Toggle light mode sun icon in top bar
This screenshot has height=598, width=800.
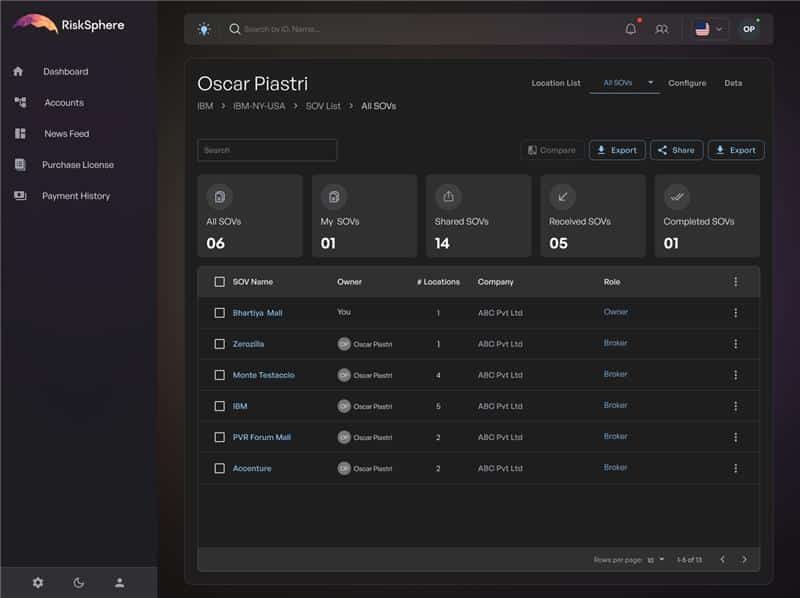tap(204, 29)
